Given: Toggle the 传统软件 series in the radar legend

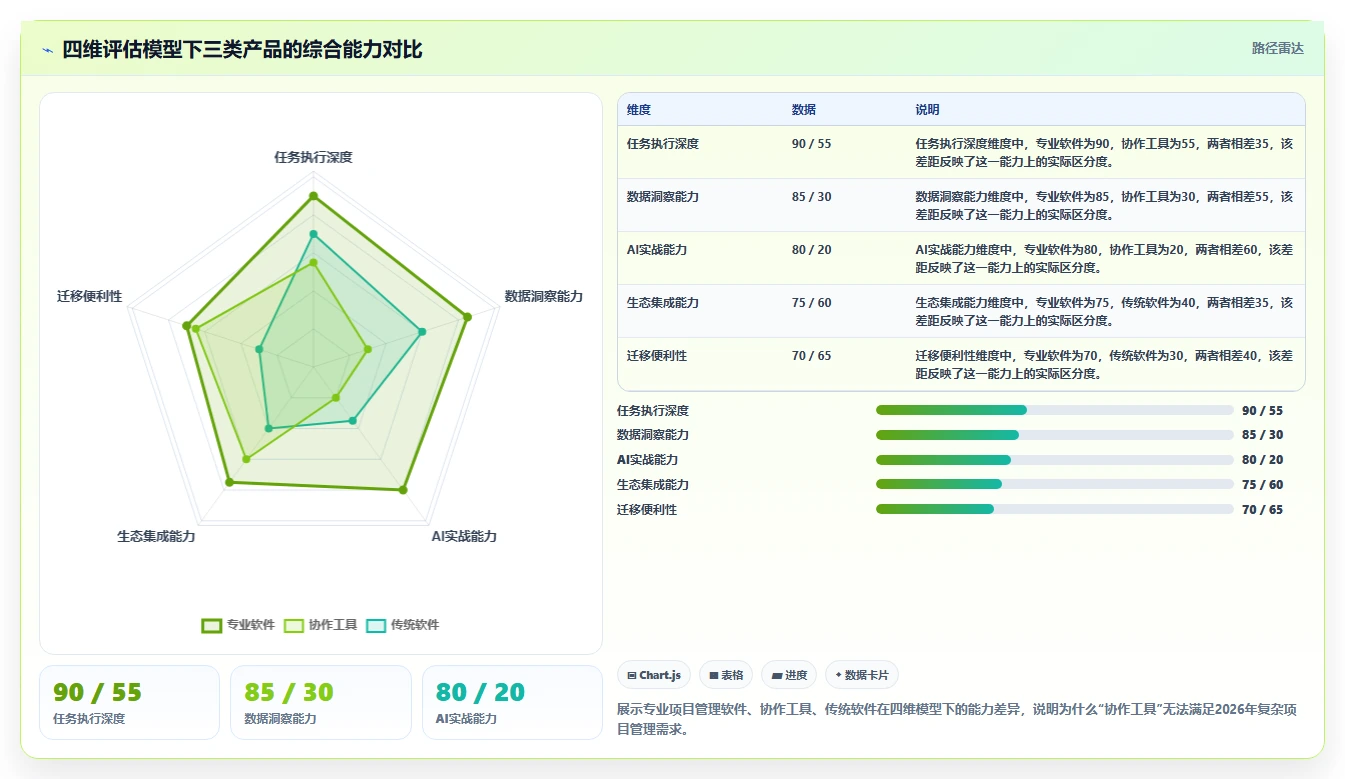Looking at the screenshot, I should pos(402,625).
